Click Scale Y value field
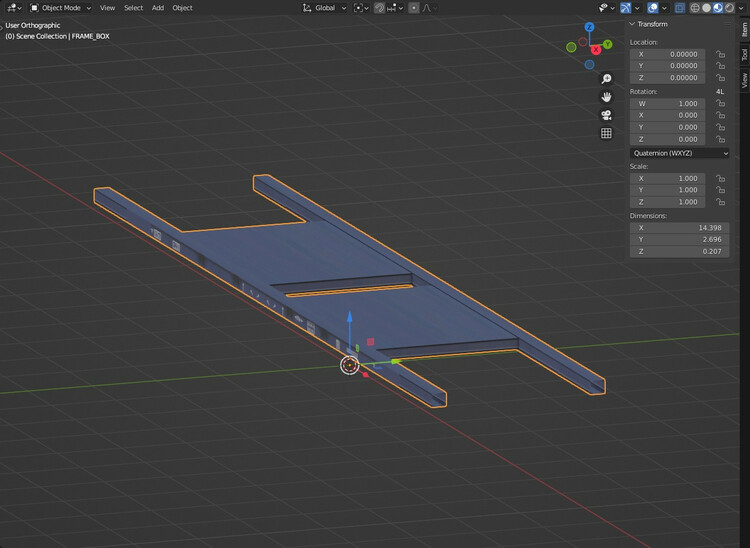This screenshot has height=548, width=750. tap(667, 190)
